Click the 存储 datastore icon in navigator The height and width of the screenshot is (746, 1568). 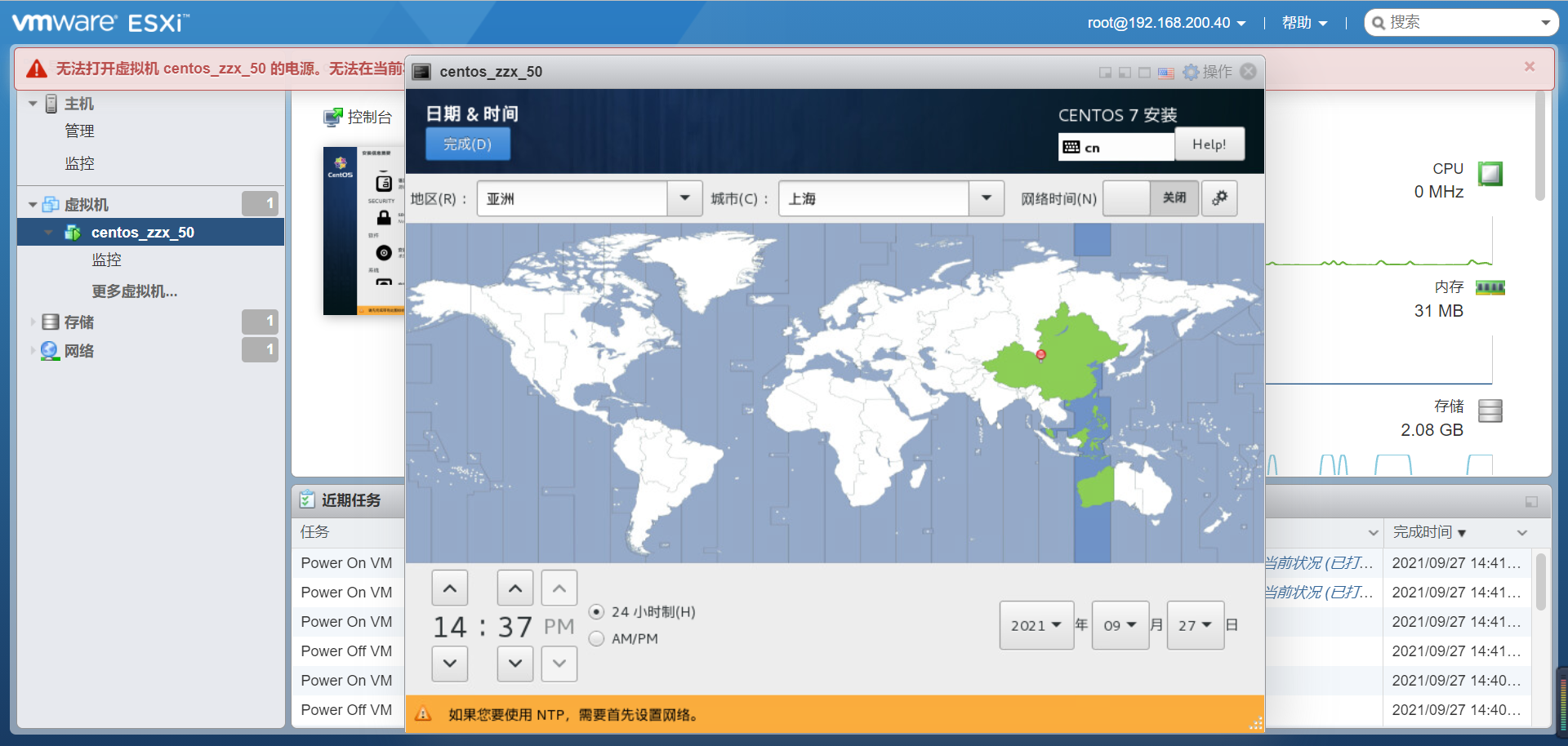click(51, 322)
